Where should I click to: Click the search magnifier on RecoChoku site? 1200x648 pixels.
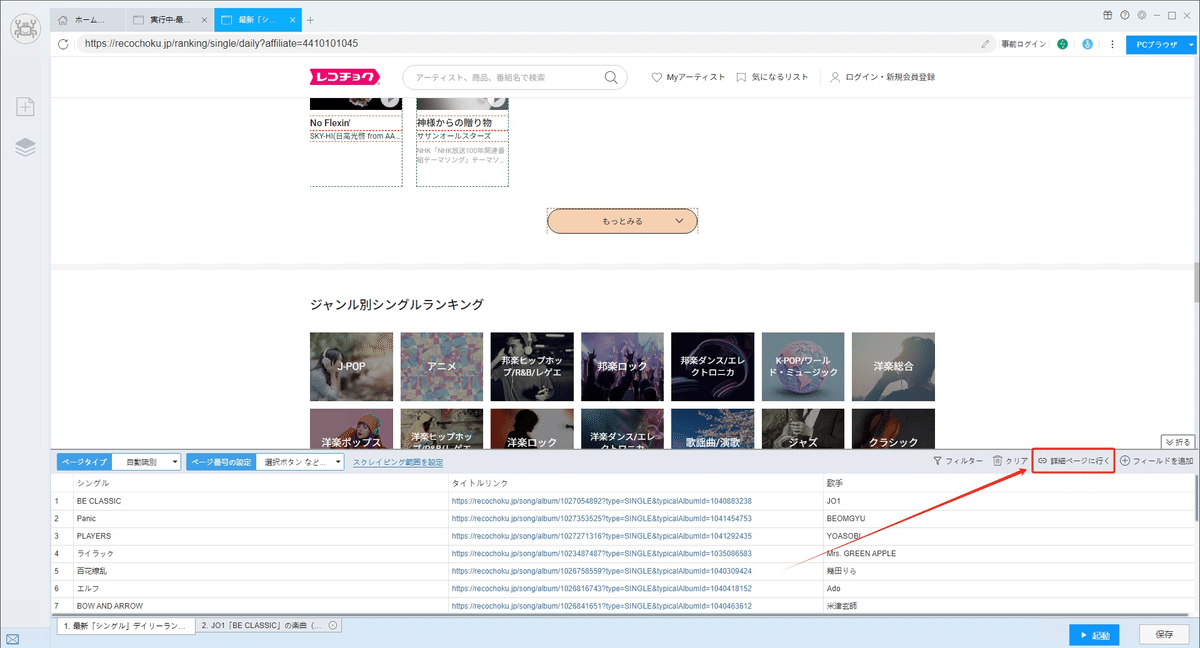point(611,77)
